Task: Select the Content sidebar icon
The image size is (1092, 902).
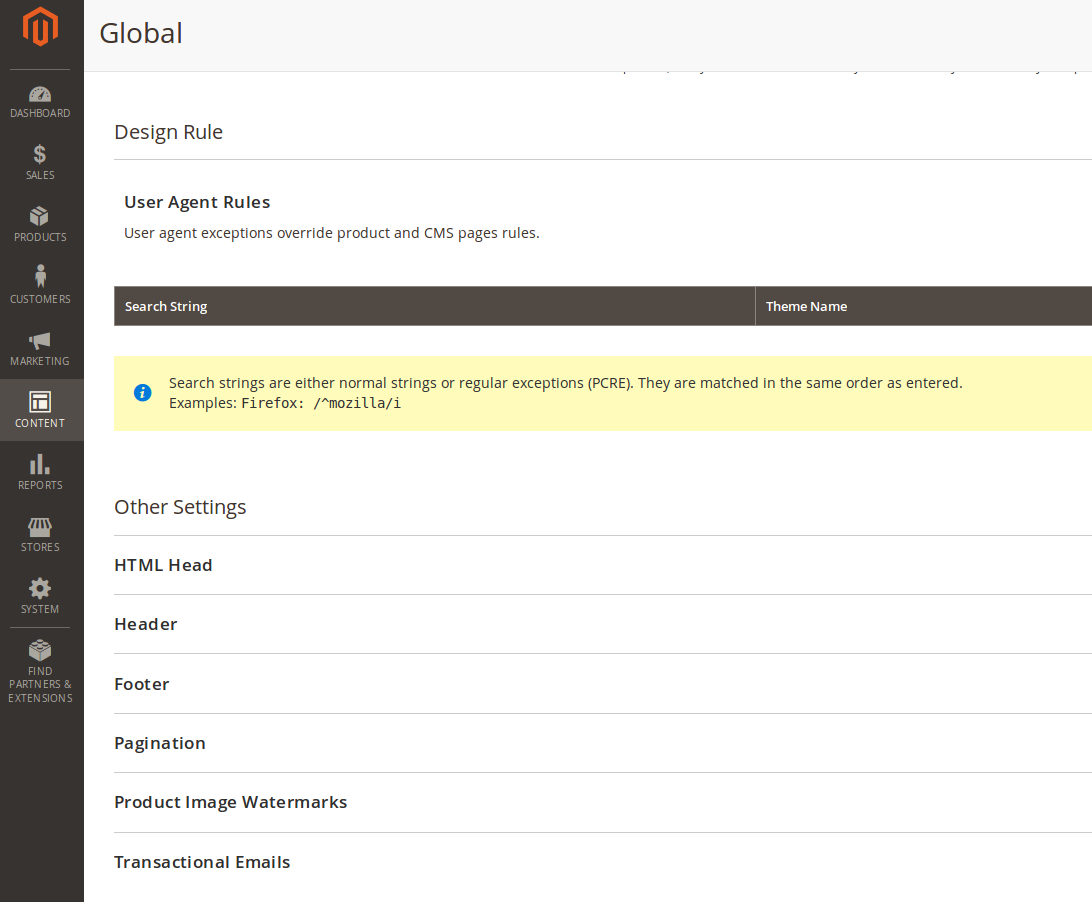Action: click(40, 409)
